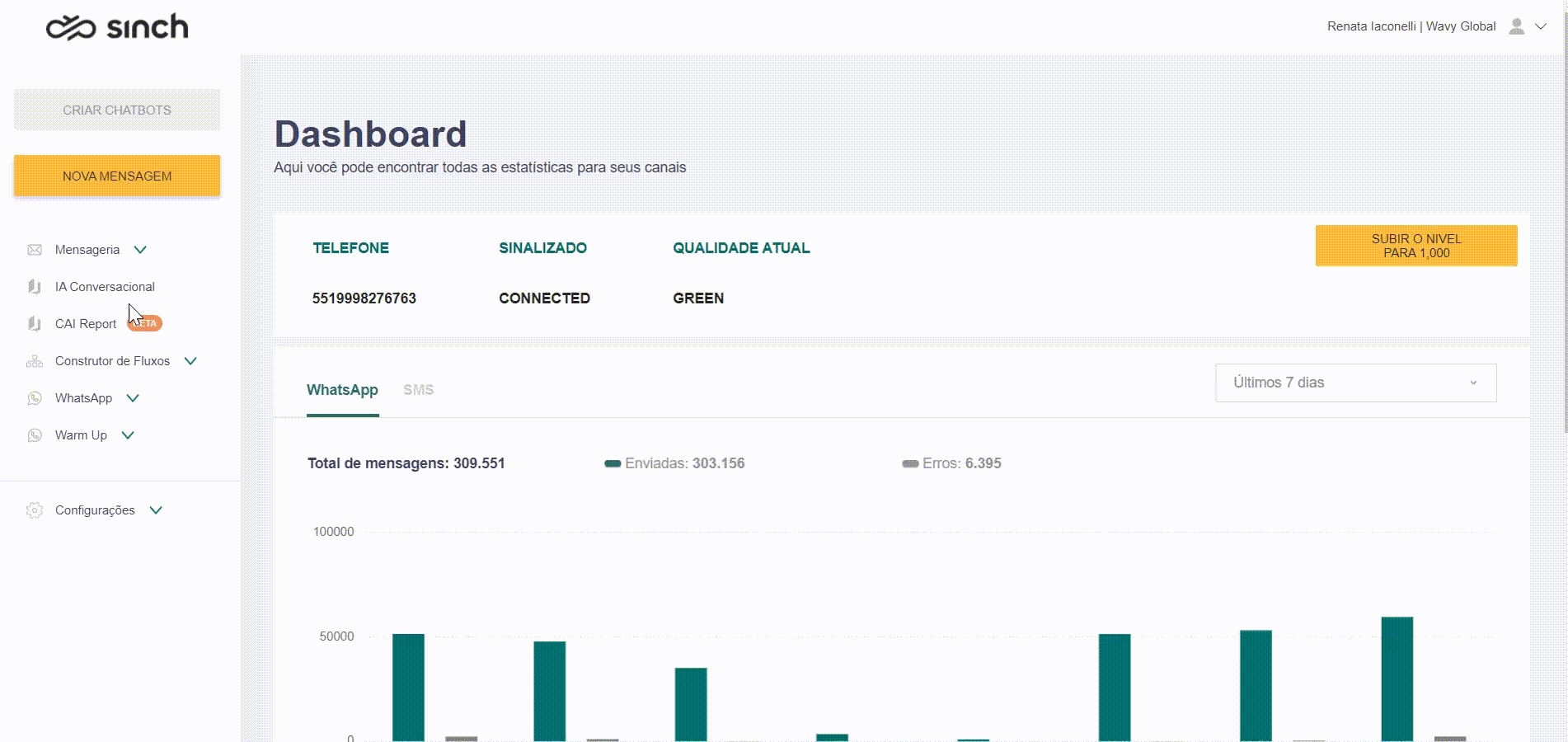1568x742 pixels.
Task: Click the CAI Report icon
Action: pos(35,324)
